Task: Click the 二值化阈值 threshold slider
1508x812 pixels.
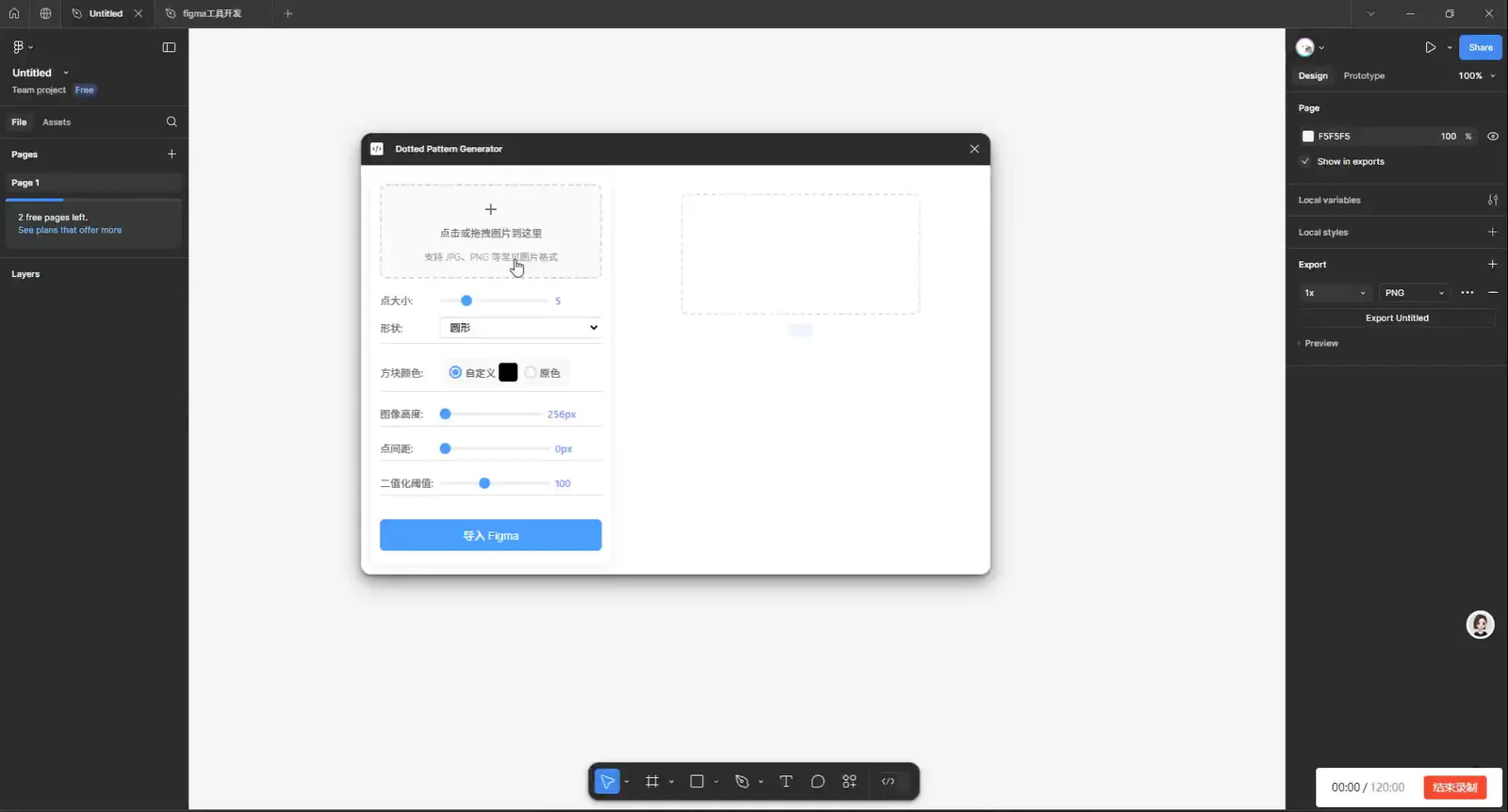Action: 496,483
